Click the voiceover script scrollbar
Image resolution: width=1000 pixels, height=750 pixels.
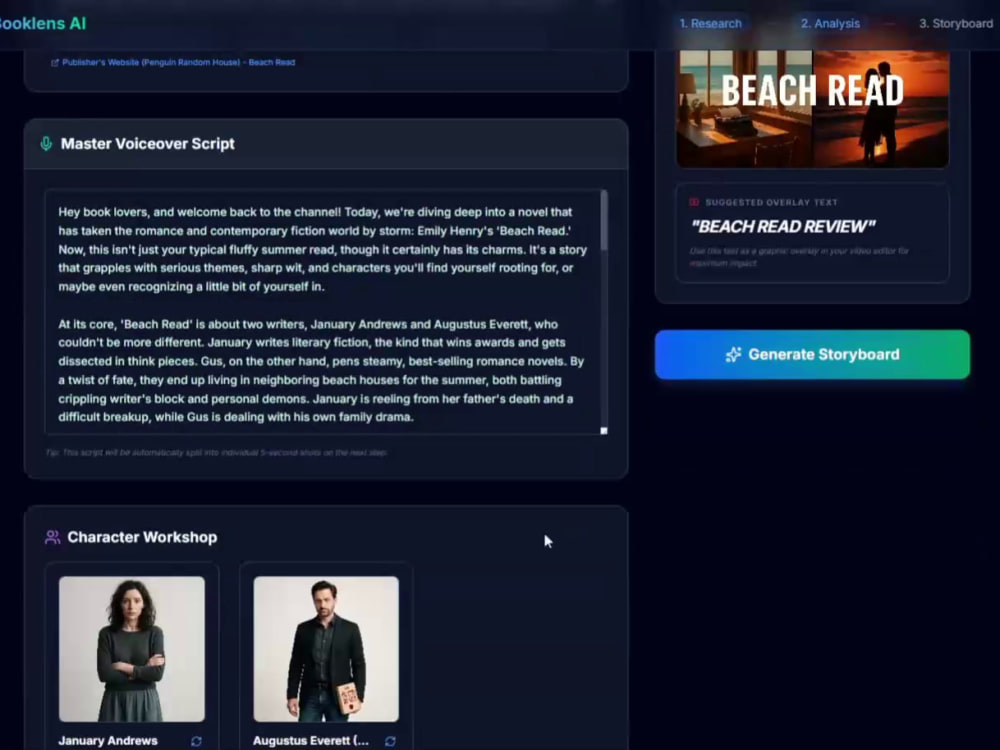pyautogui.click(x=603, y=221)
